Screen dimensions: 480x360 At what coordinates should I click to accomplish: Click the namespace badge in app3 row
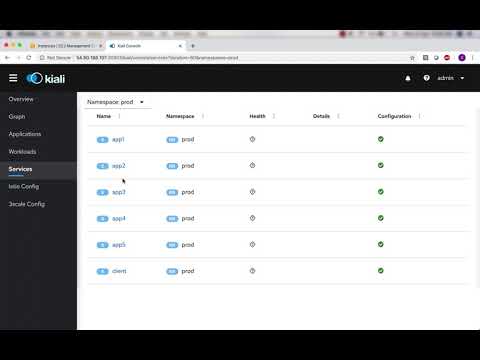click(172, 192)
